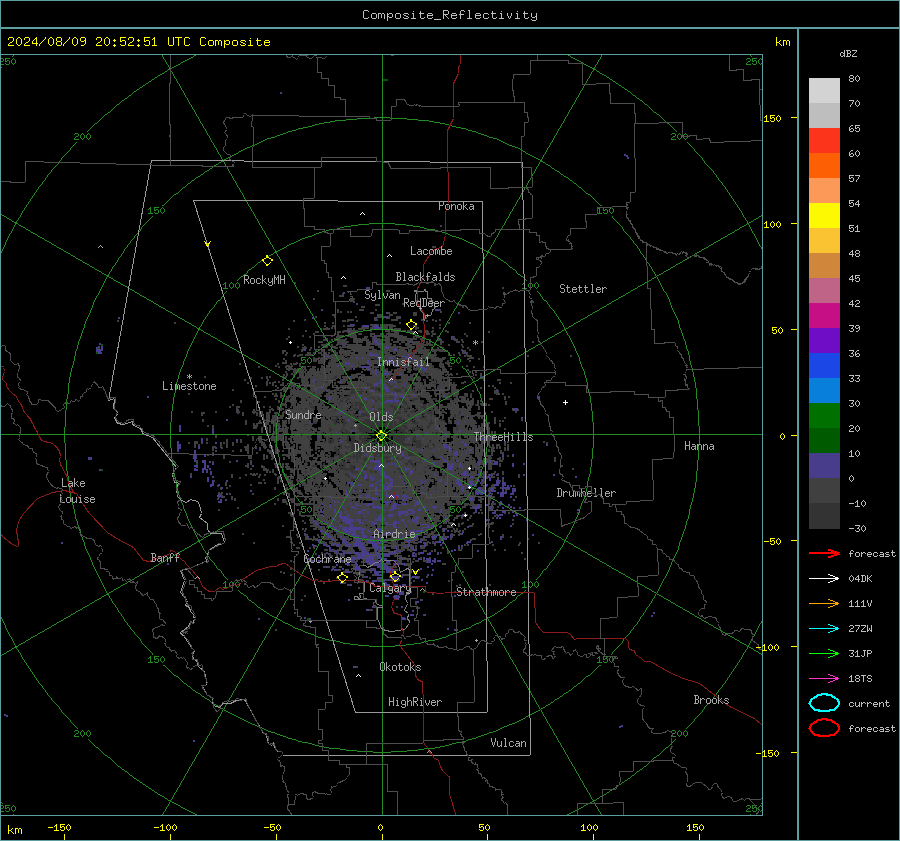Click the red forecast arrow in legend

[x=824, y=553]
